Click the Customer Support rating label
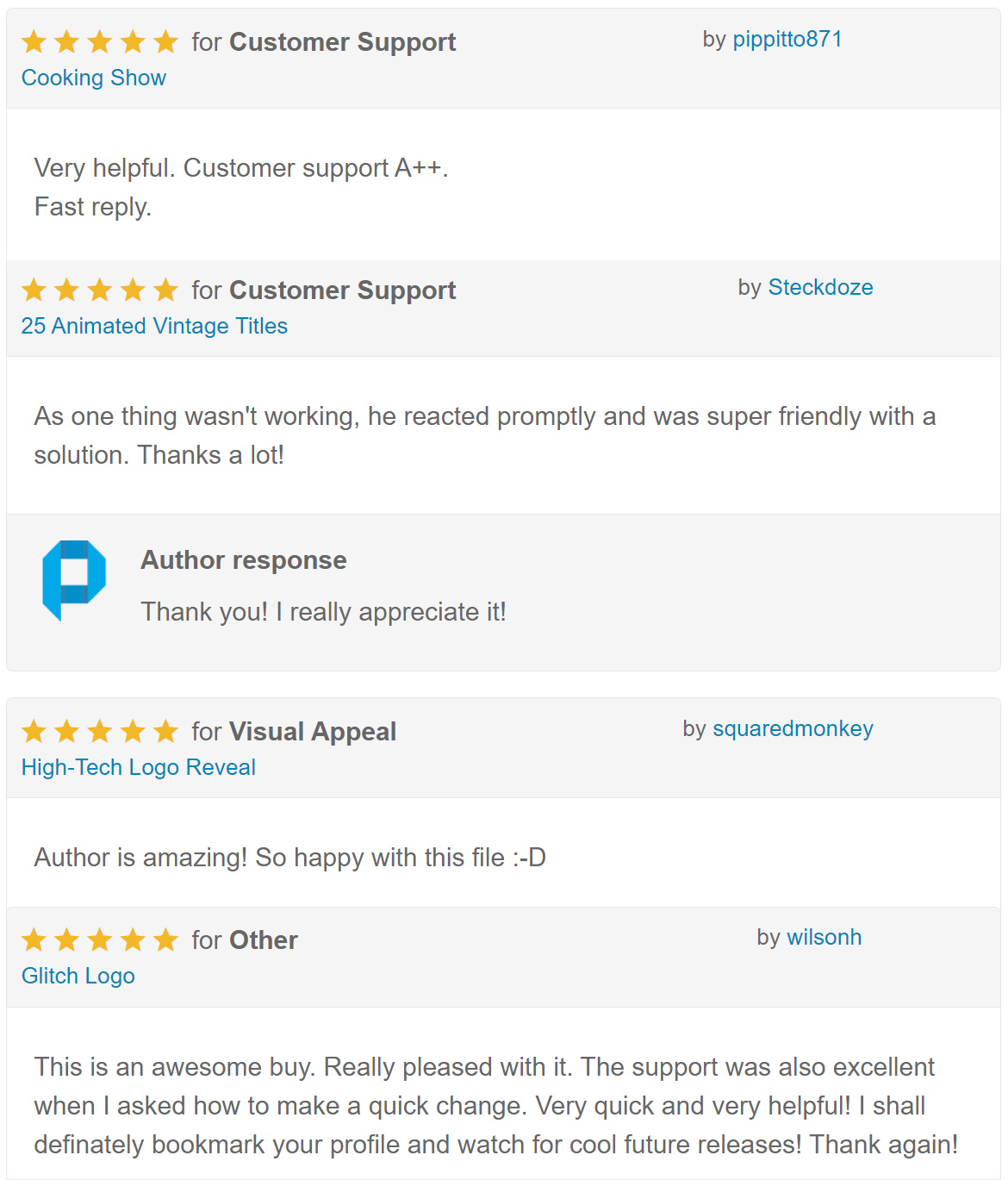1008x1180 pixels. point(342,41)
